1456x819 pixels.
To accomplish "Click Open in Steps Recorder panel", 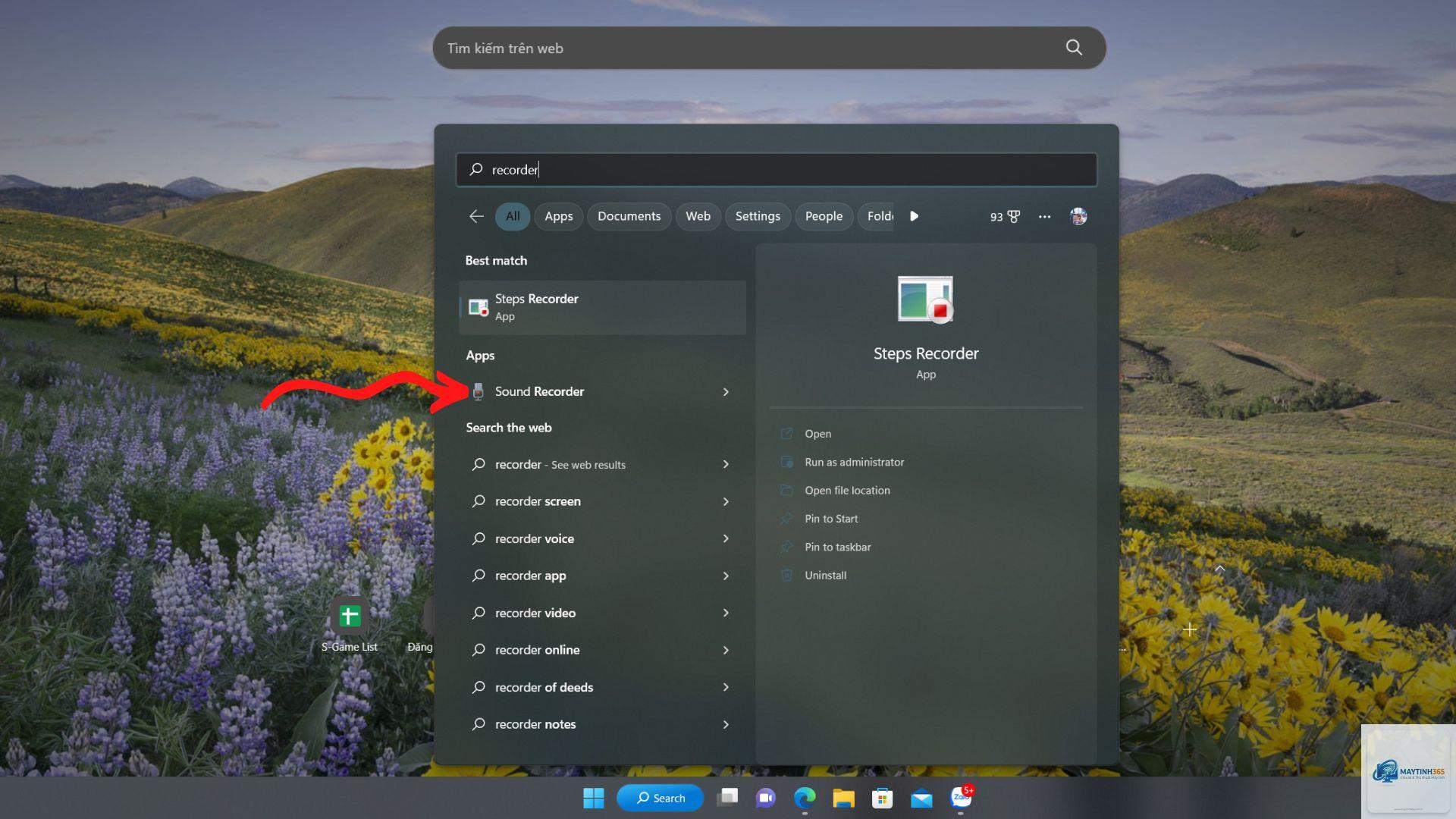I will pyautogui.click(x=817, y=434).
